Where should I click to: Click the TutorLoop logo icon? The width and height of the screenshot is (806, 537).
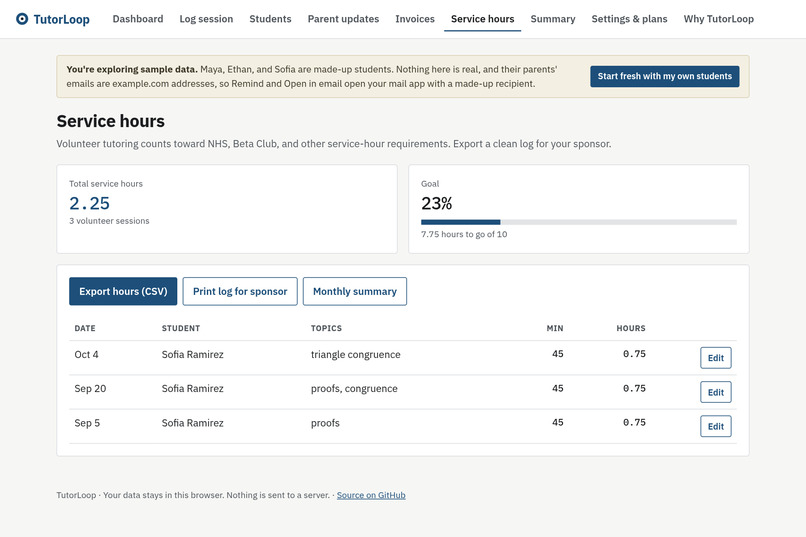pyautogui.click(x=22, y=19)
